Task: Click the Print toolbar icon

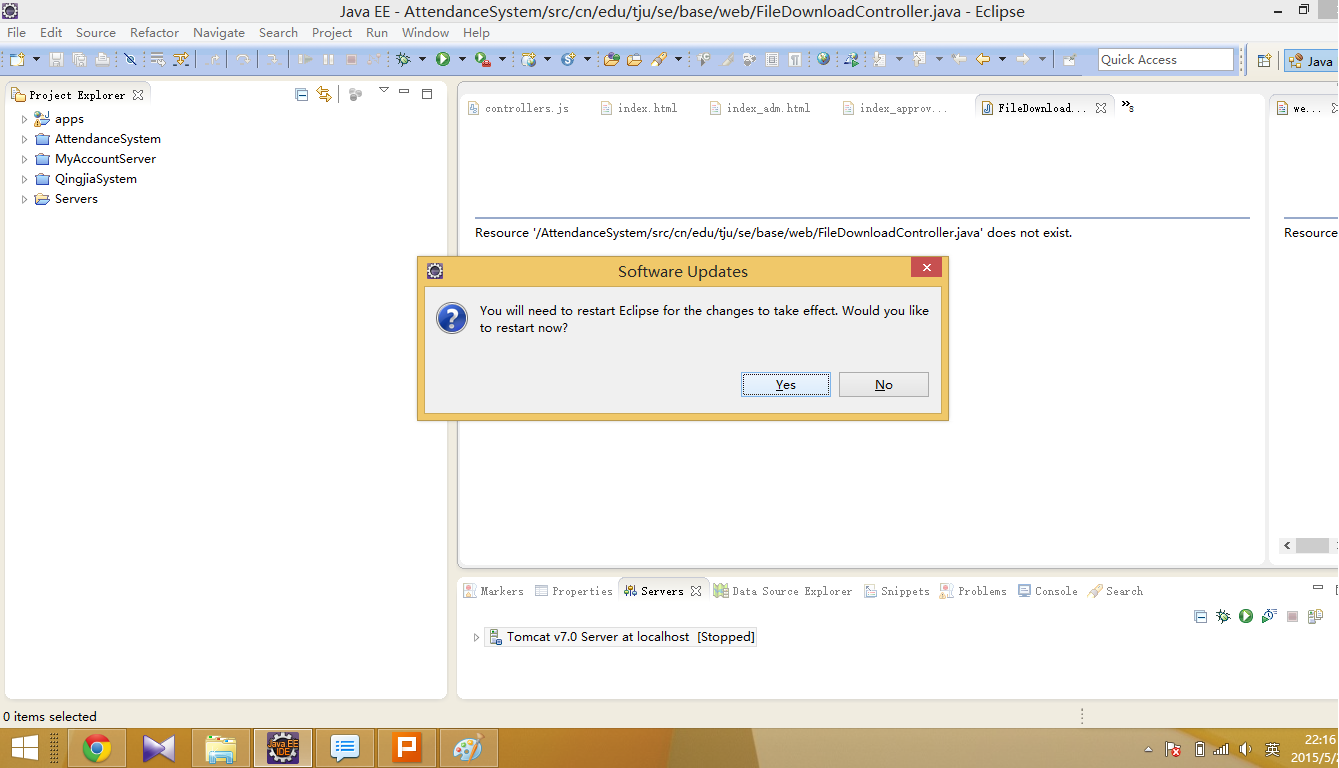Action: click(102, 60)
